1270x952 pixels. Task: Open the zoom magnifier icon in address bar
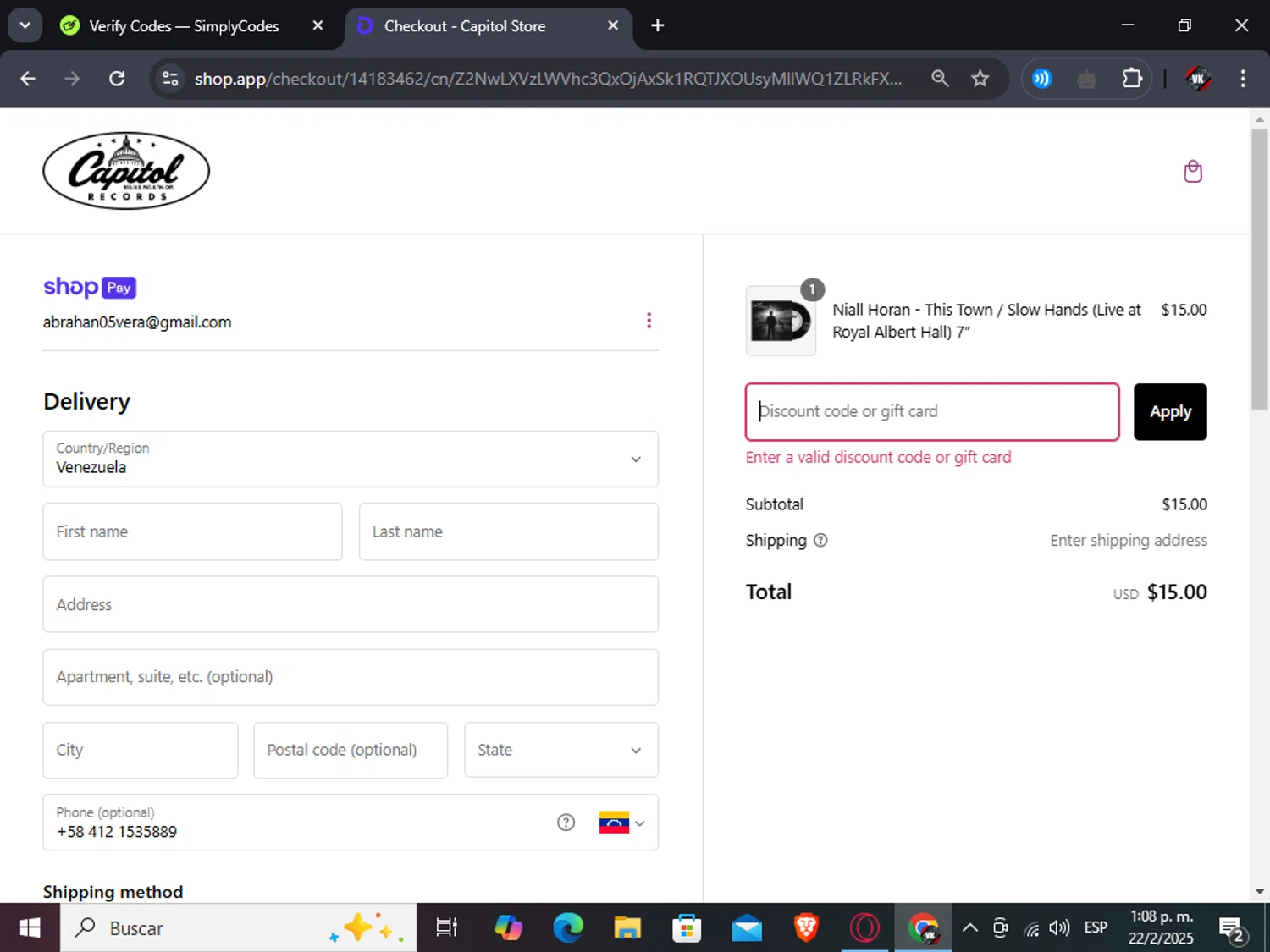[x=940, y=79]
